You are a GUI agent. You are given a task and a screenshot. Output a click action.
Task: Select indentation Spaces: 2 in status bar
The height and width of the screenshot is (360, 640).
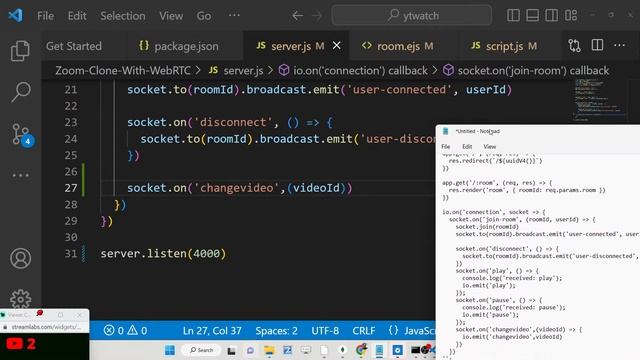click(276, 330)
